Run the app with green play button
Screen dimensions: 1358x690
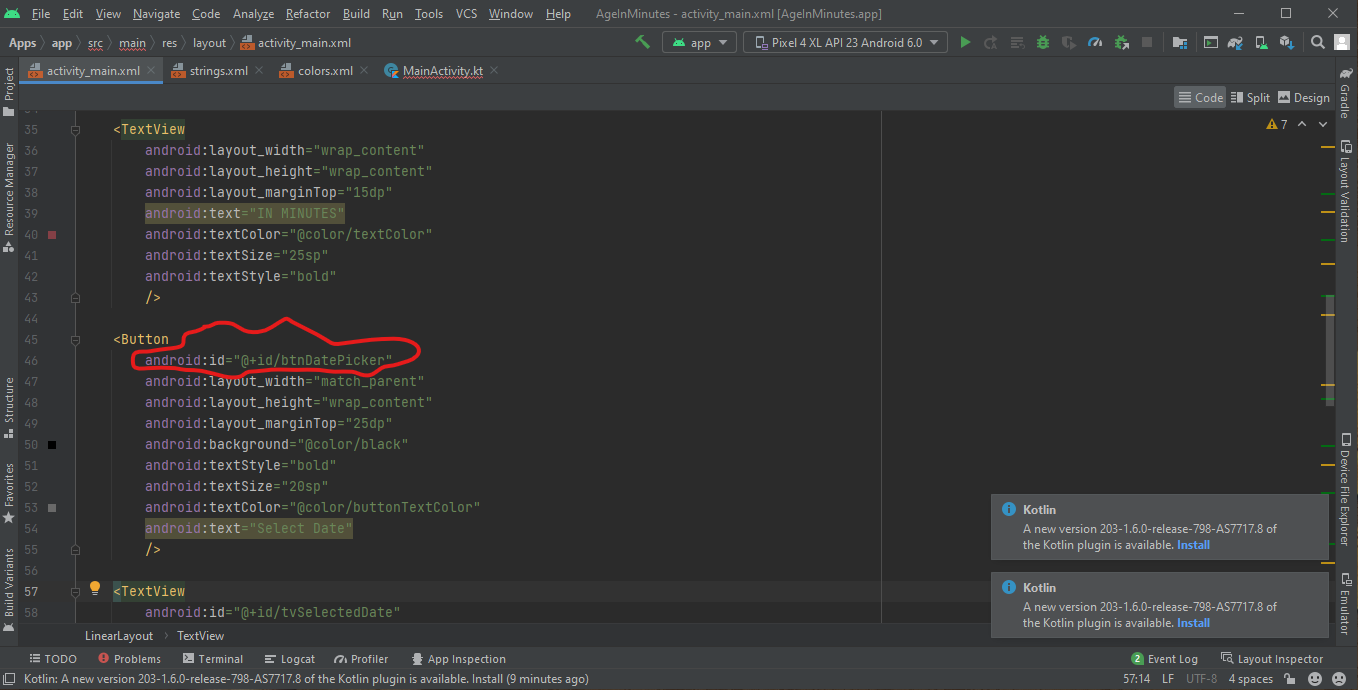[x=965, y=42]
